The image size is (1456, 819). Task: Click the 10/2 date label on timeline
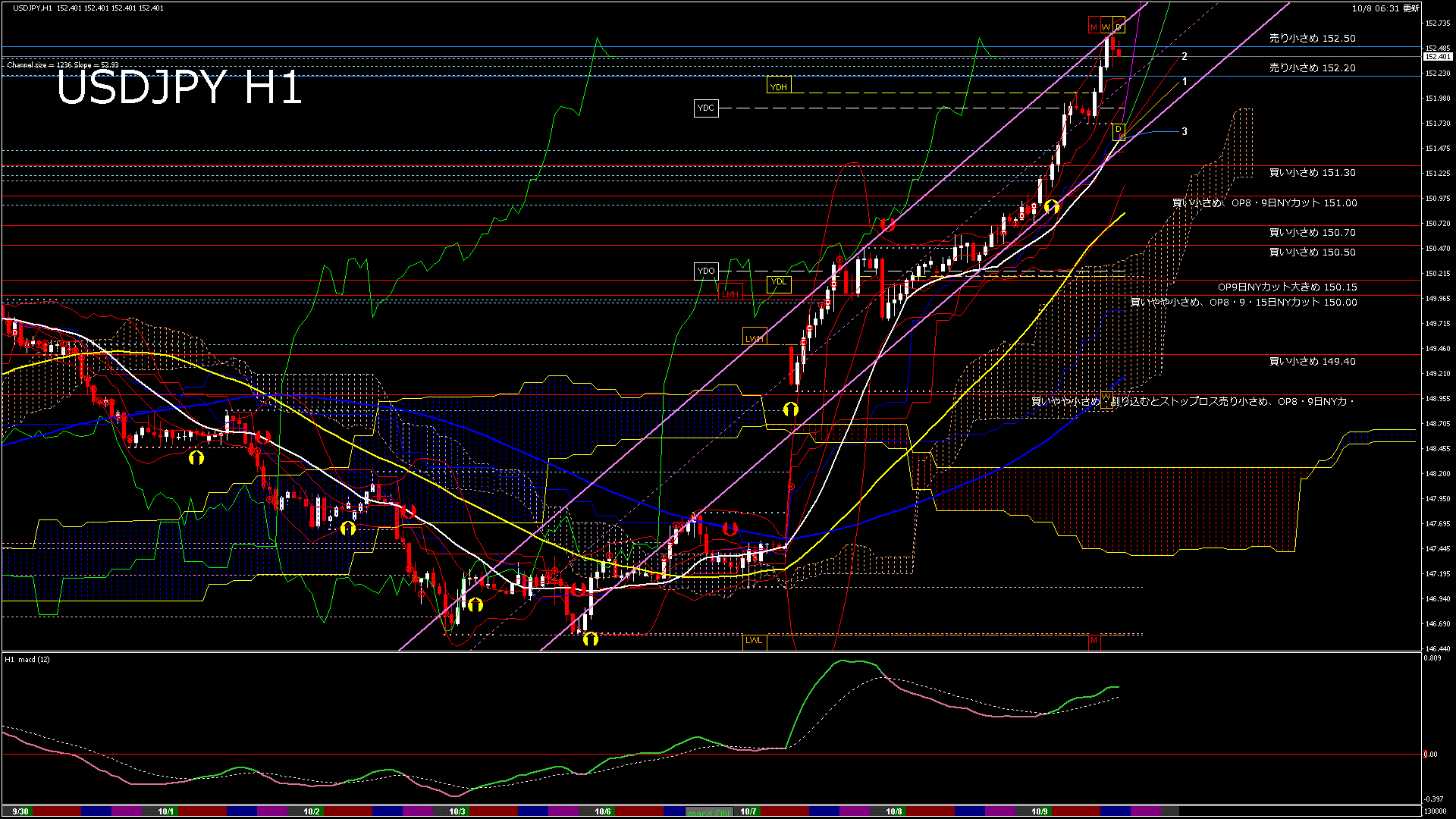[312, 811]
